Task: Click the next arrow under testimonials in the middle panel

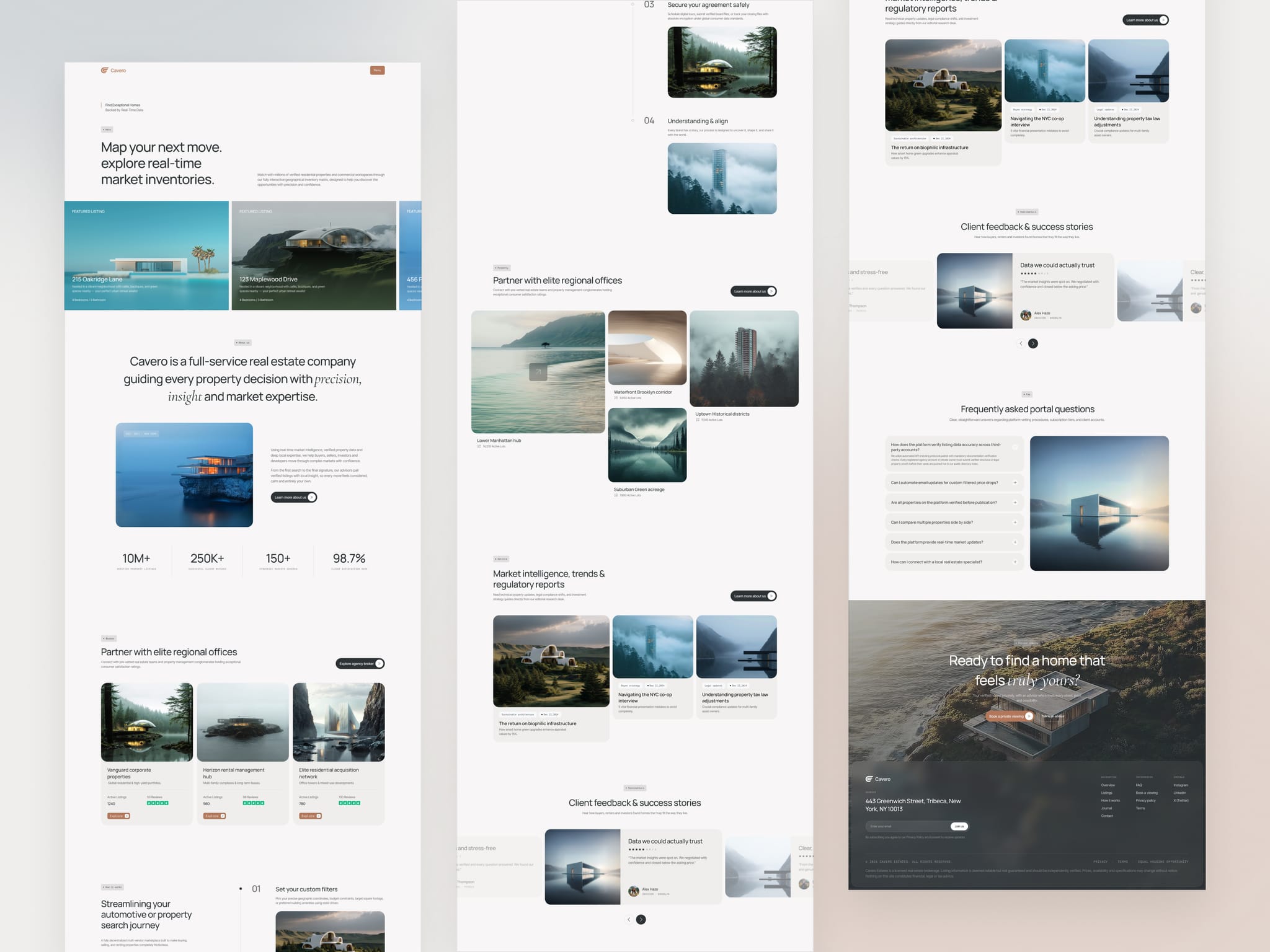Action: (x=641, y=920)
